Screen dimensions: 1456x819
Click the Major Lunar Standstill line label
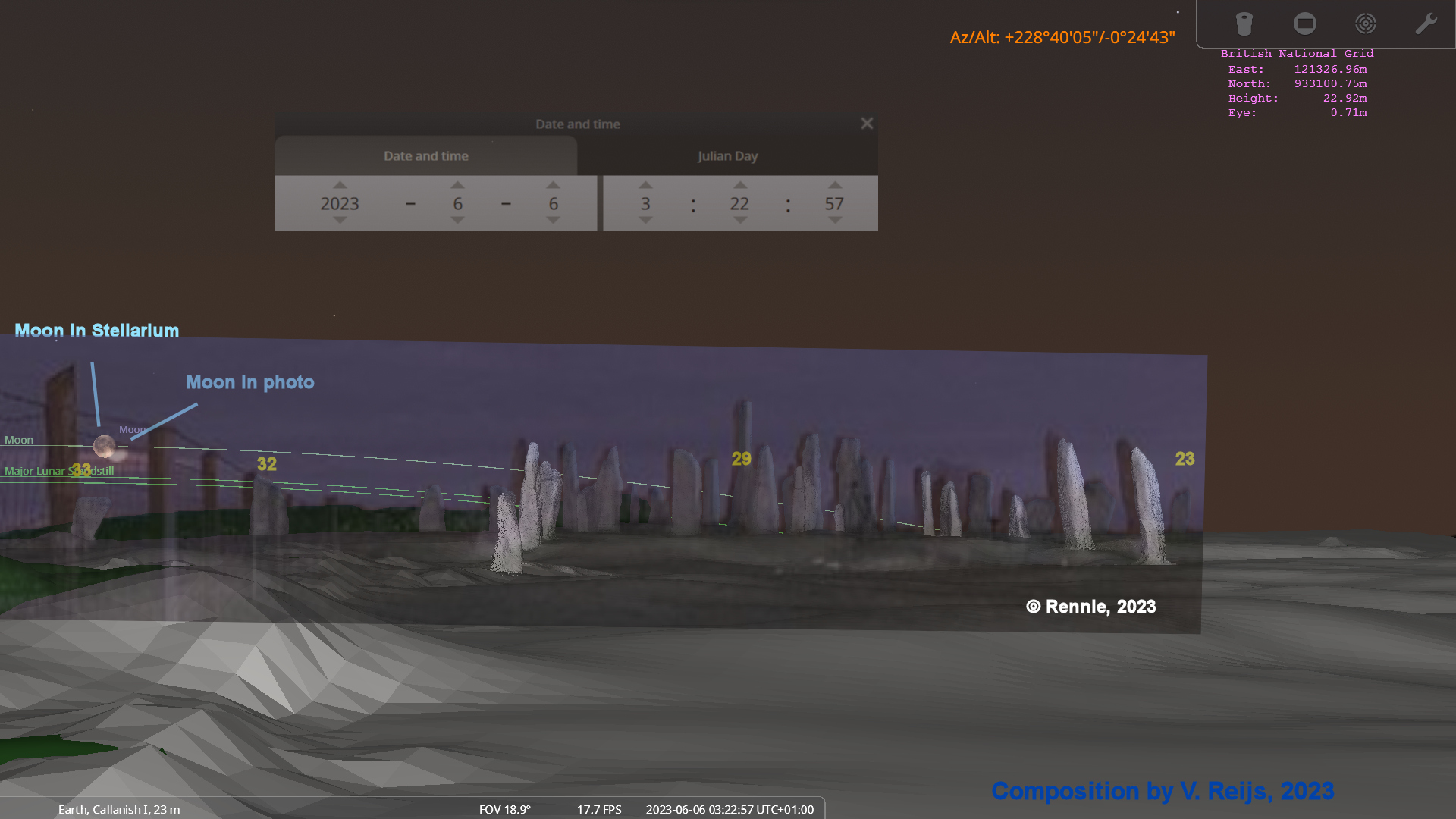pos(59,470)
